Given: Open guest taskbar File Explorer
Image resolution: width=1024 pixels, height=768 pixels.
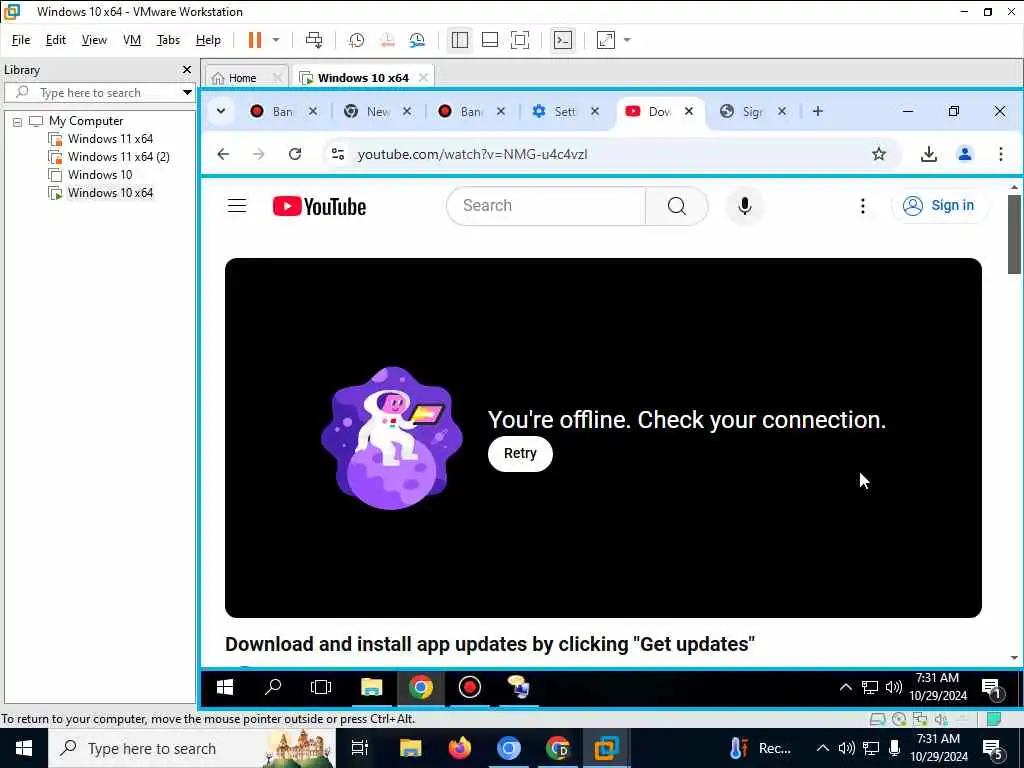Looking at the screenshot, I should click(372, 687).
